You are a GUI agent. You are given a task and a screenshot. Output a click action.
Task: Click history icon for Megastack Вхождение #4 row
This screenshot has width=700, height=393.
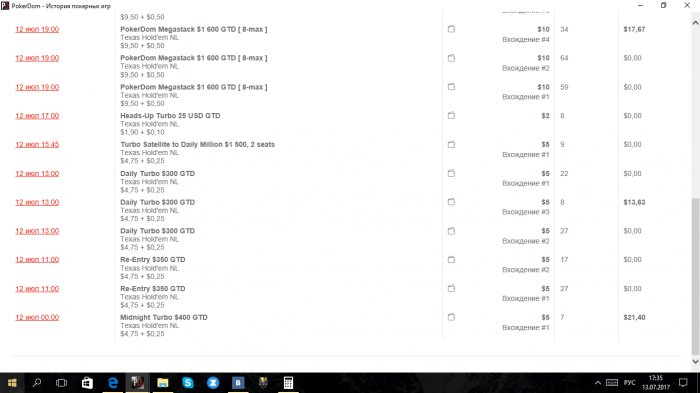pyautogui.click(x=451, y=29)
